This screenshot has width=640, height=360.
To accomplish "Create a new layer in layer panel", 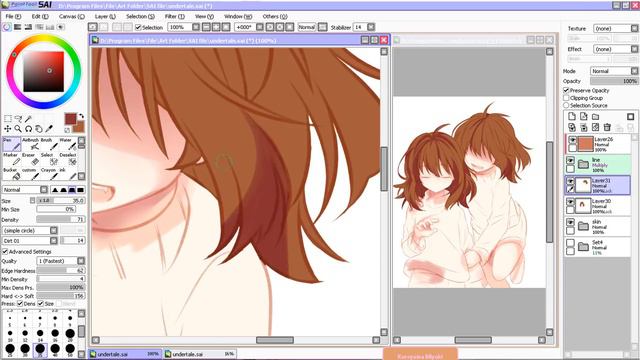I will pos(572,117).
